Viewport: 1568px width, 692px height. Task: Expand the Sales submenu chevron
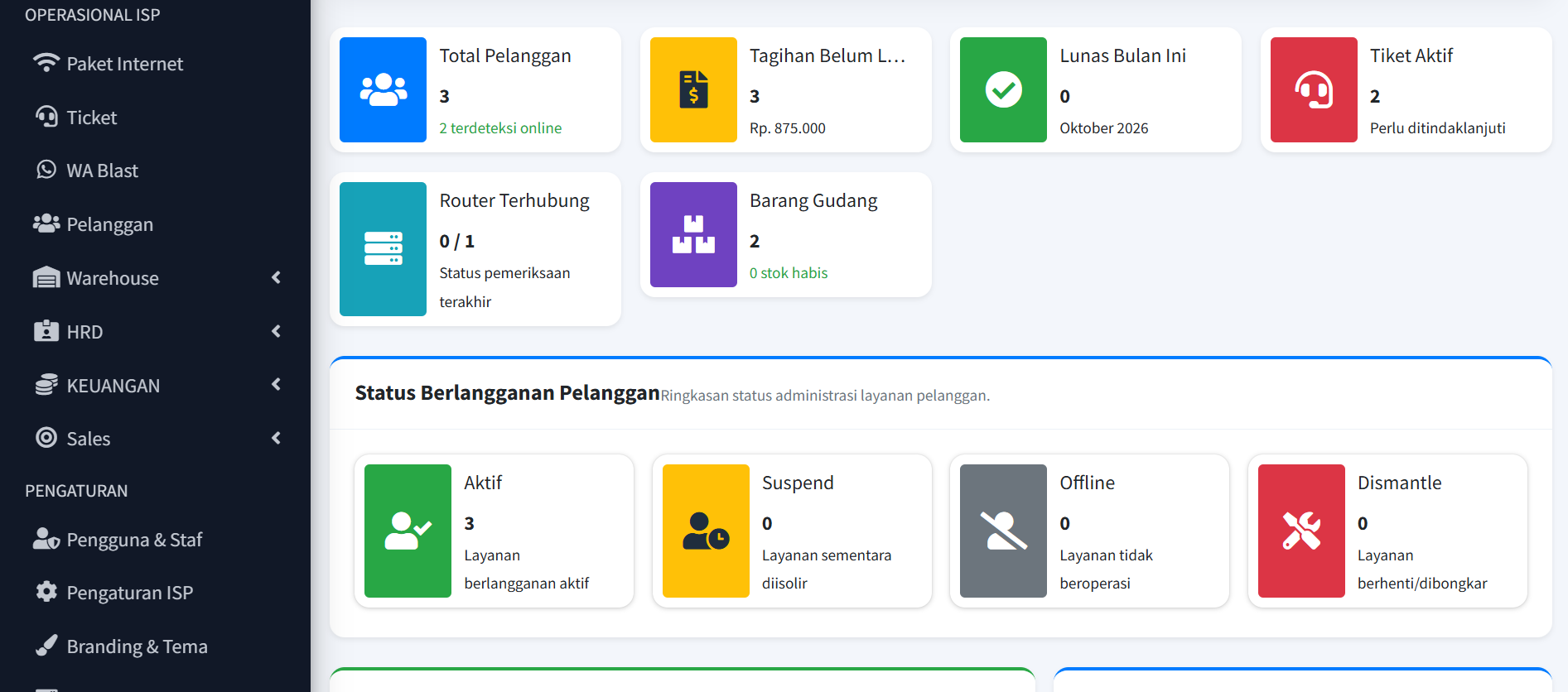coord(277,438)
